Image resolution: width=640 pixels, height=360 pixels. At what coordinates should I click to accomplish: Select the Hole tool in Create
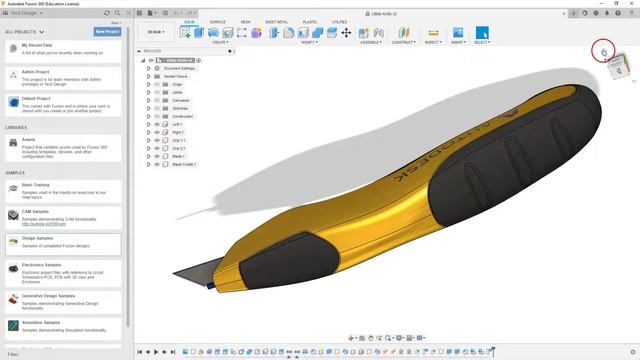point(227,33)
